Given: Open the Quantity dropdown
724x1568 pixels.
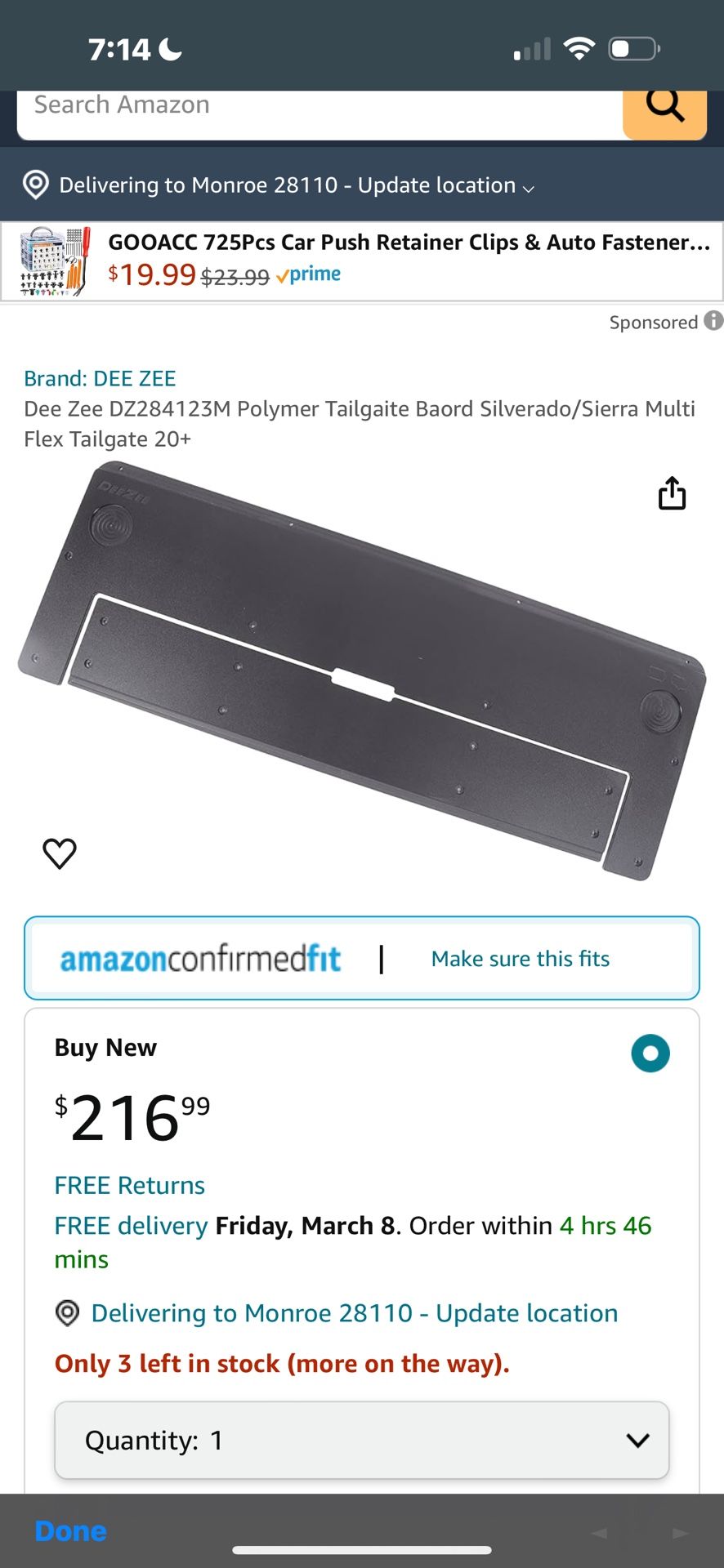Looking at the screenshot, I should coord(362,1440).
